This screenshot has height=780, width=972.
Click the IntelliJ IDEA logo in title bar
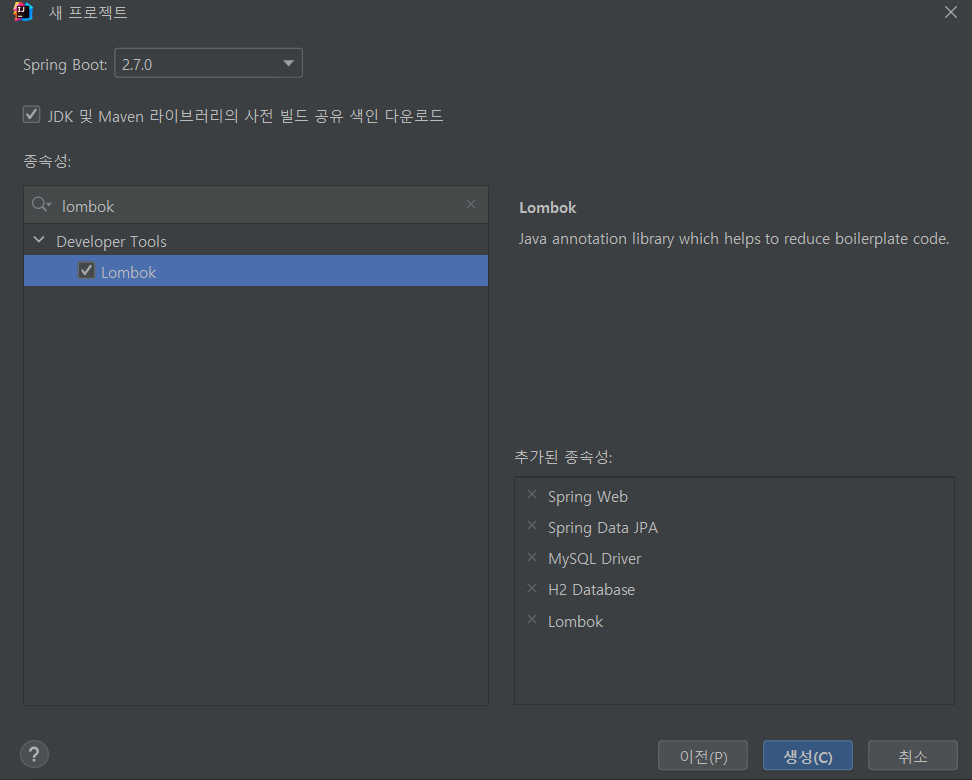(x=23, y=12)
